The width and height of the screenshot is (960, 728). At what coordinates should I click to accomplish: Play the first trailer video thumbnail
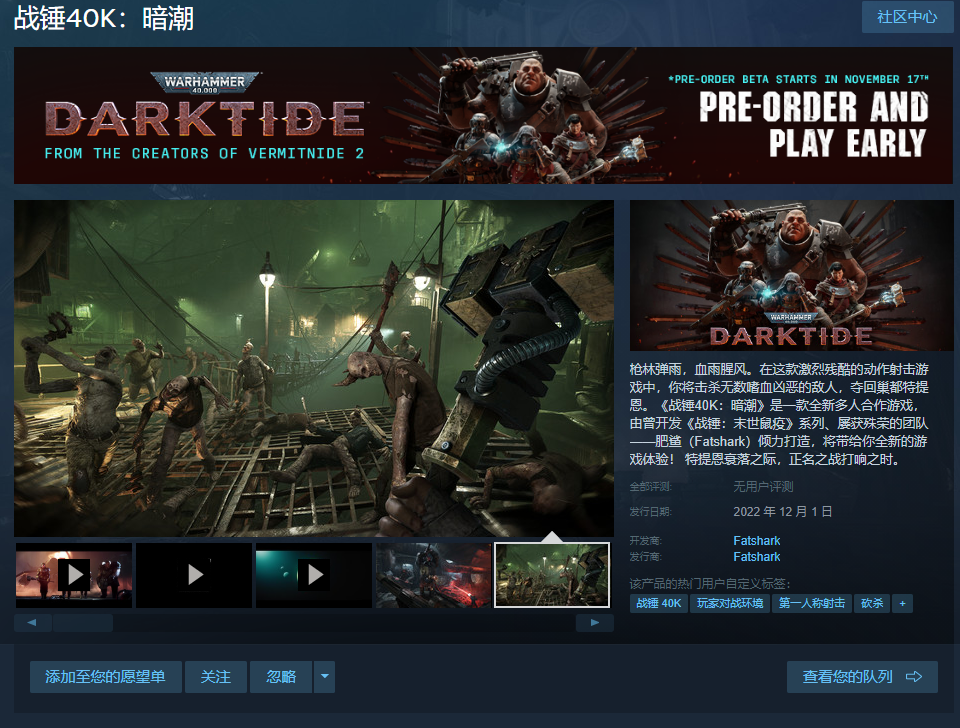click(74, 575)
